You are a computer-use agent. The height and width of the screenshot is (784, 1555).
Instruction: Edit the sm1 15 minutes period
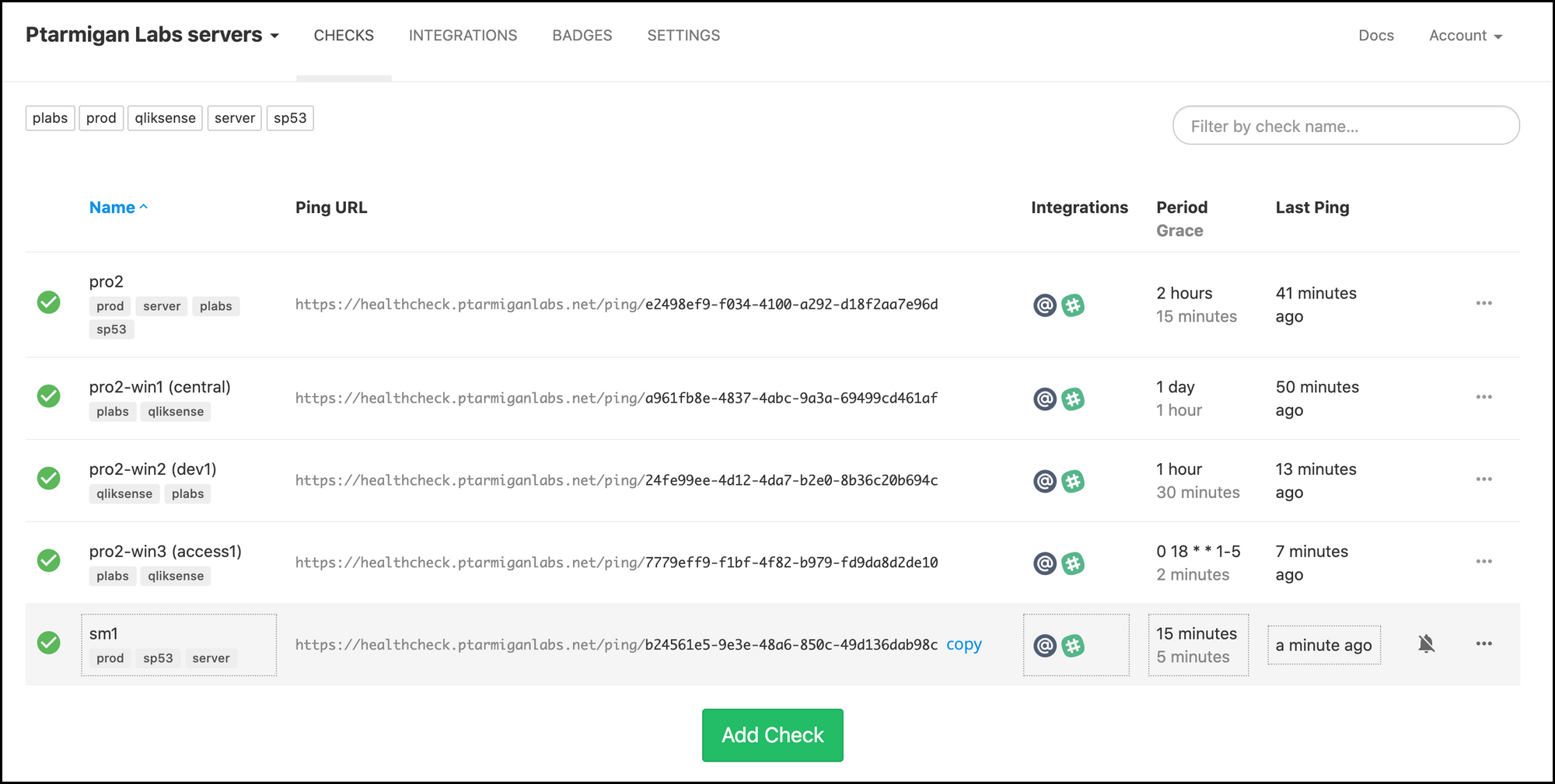coord(1198,645)
